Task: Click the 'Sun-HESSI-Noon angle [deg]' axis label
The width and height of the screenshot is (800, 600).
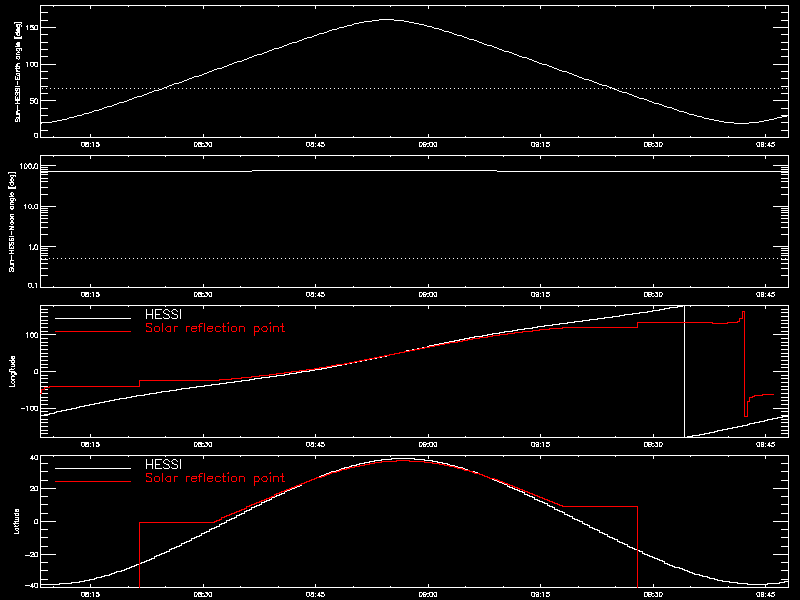Action: [12, 221]
